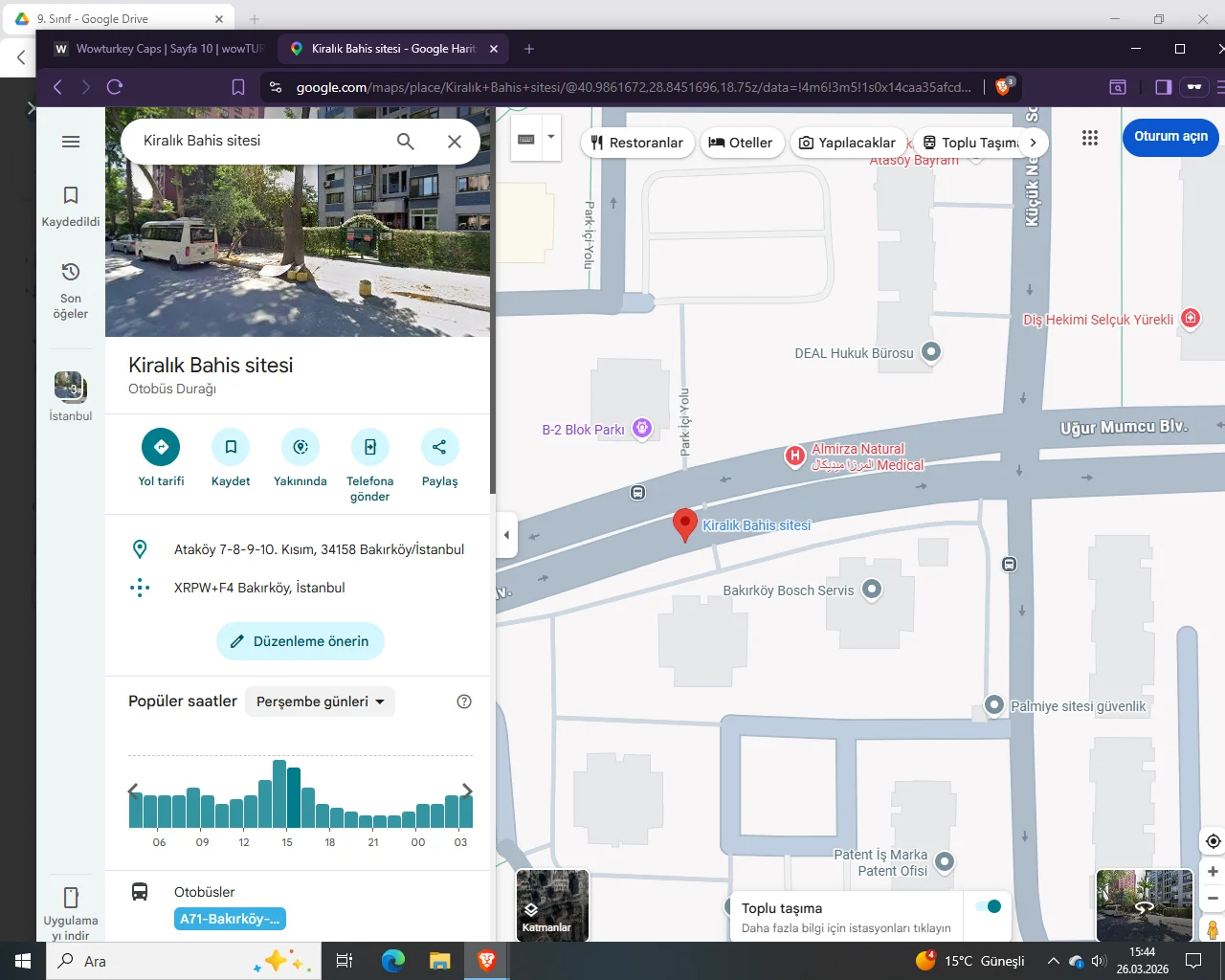
Task: Switch to the Wowturkey Caps browser tab
Action: pyautogui.click(x=158, y=49)
